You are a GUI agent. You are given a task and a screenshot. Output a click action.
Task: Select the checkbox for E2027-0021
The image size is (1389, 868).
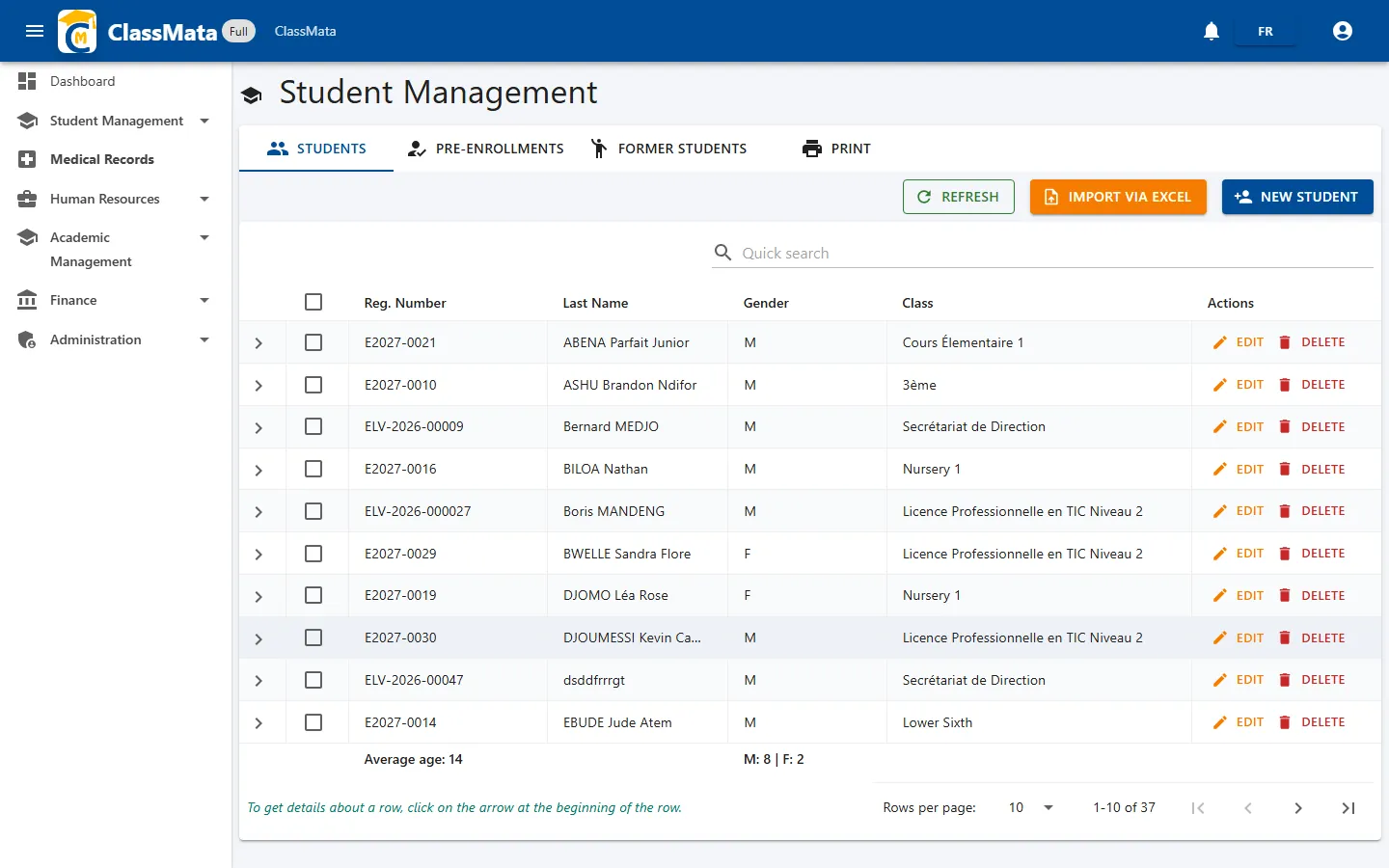point(313,342)
